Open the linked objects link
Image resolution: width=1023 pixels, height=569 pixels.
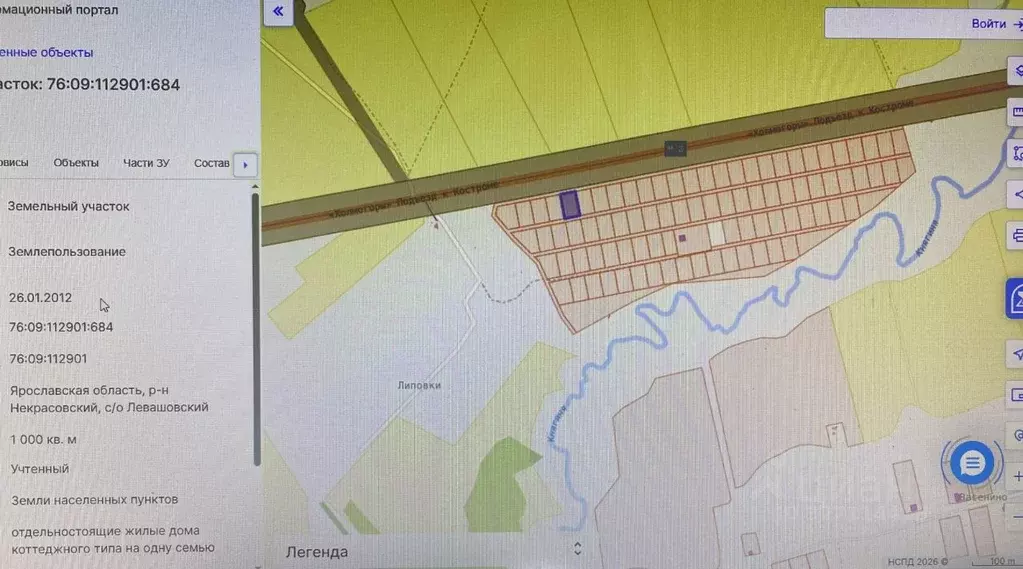(46, 52)
